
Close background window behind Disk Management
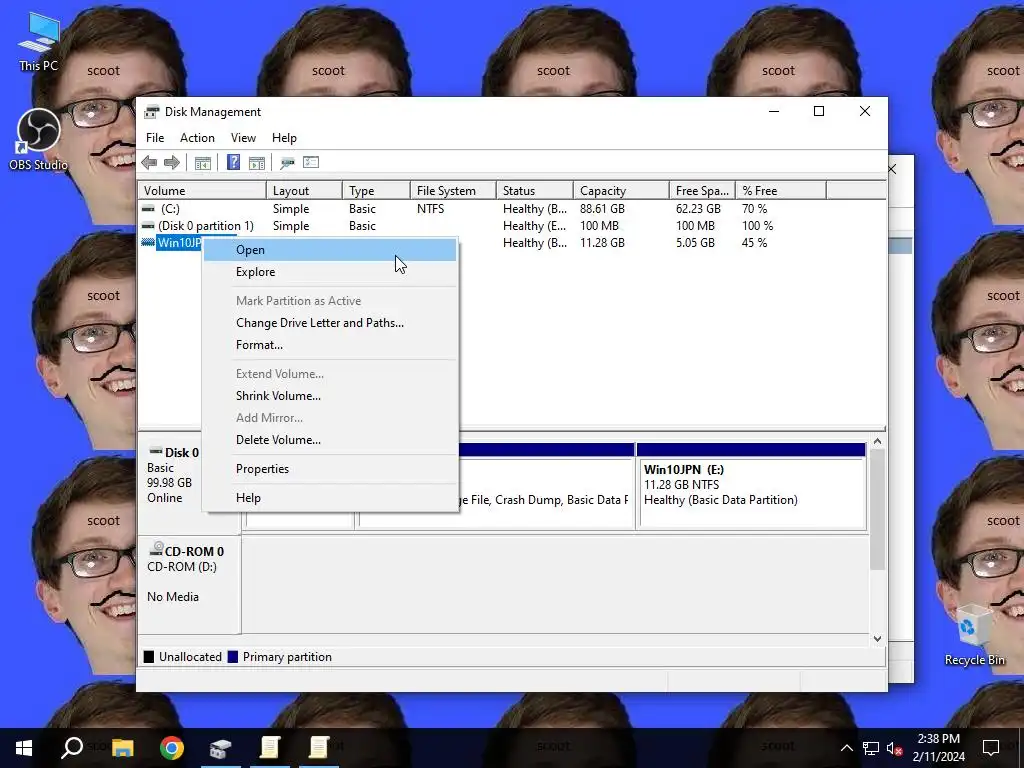893,169
